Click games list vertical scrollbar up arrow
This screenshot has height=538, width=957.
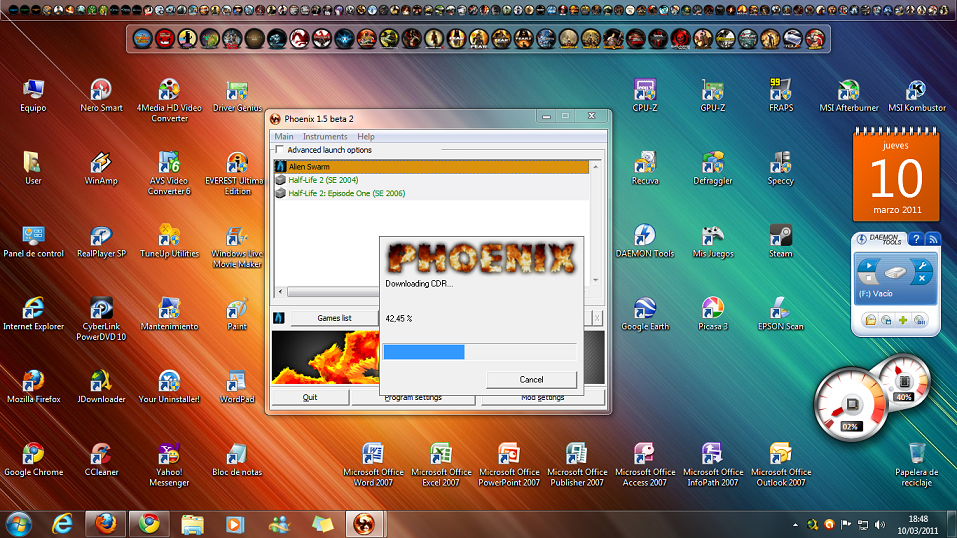[596, 166]
